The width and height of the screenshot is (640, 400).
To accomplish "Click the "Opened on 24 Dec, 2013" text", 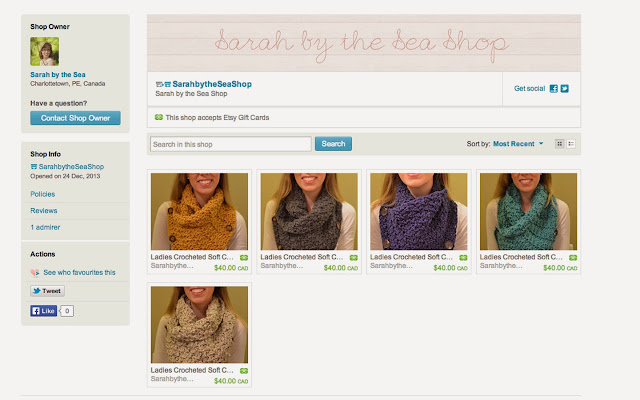I will click(65, 176).
